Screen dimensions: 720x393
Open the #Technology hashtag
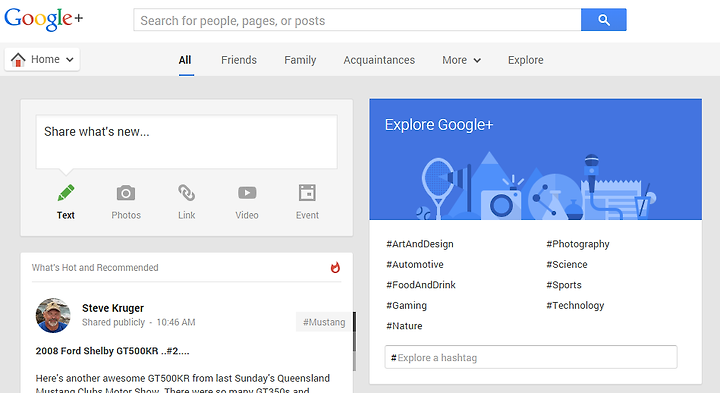tap(575, 306)
